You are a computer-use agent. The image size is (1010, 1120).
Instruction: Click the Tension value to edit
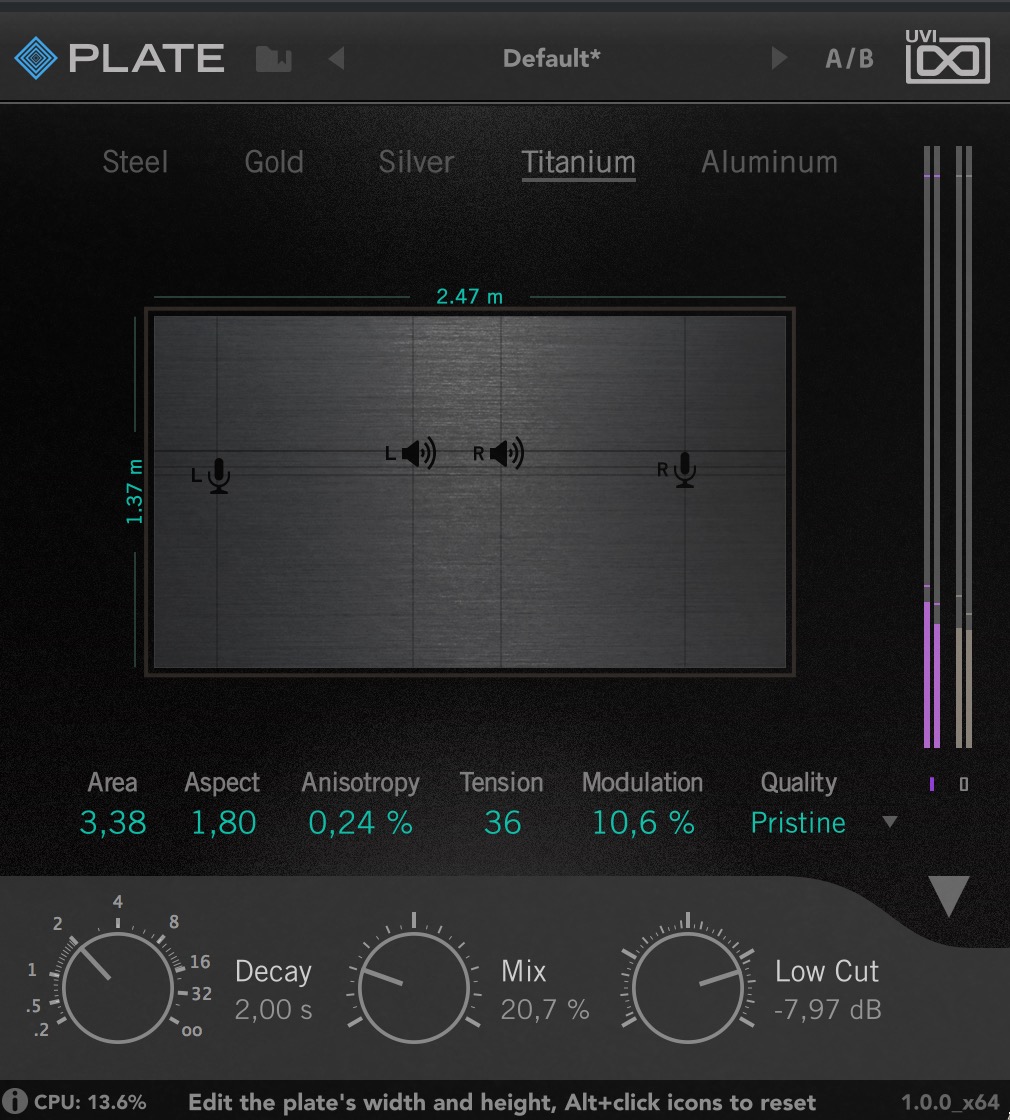[x=502, y=822]
